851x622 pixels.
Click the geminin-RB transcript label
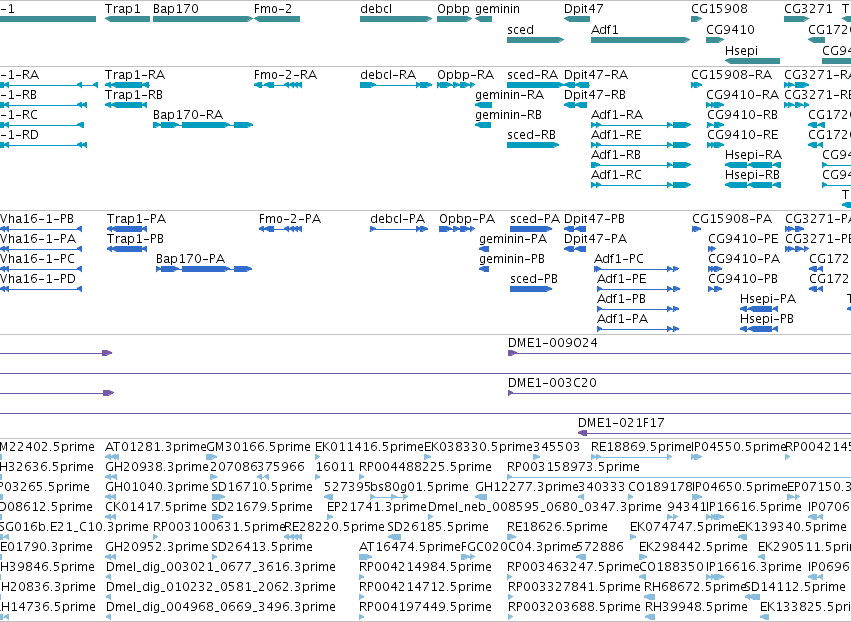point(509,115)
